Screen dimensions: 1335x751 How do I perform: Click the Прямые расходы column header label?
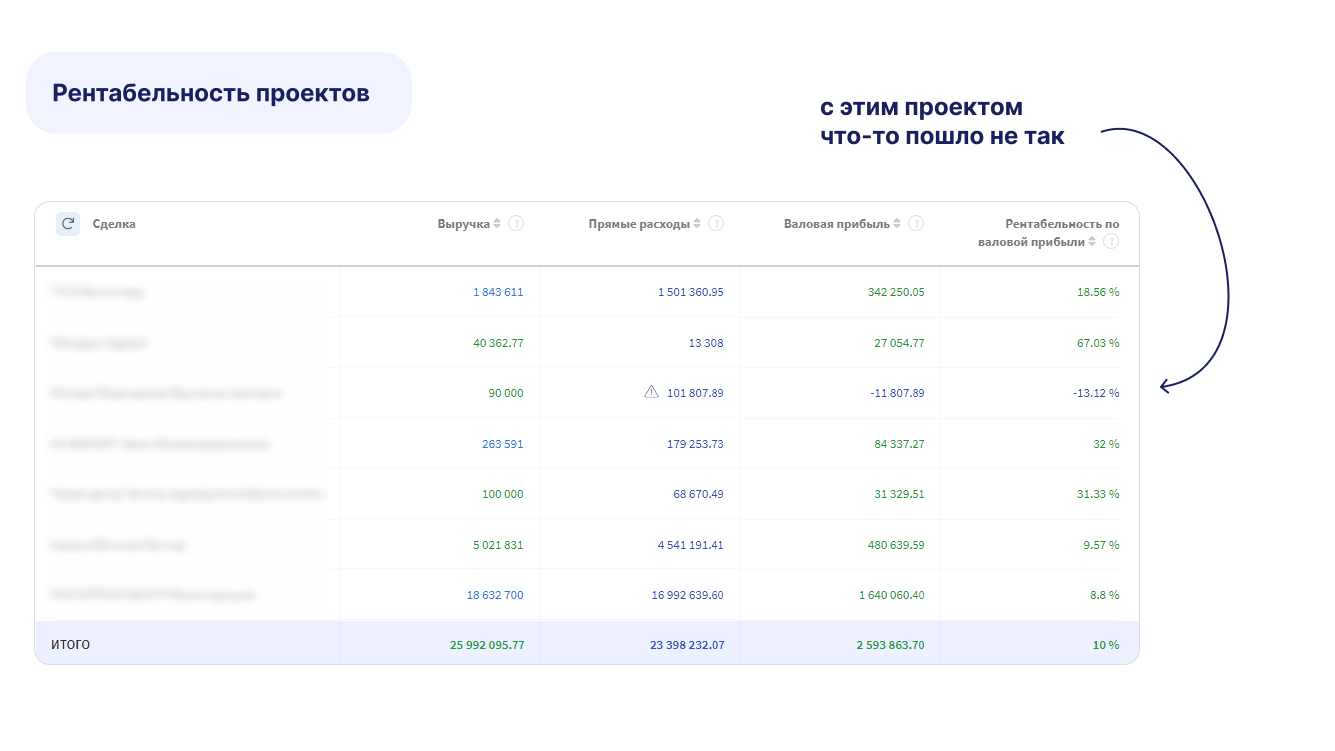coord(639,224)
